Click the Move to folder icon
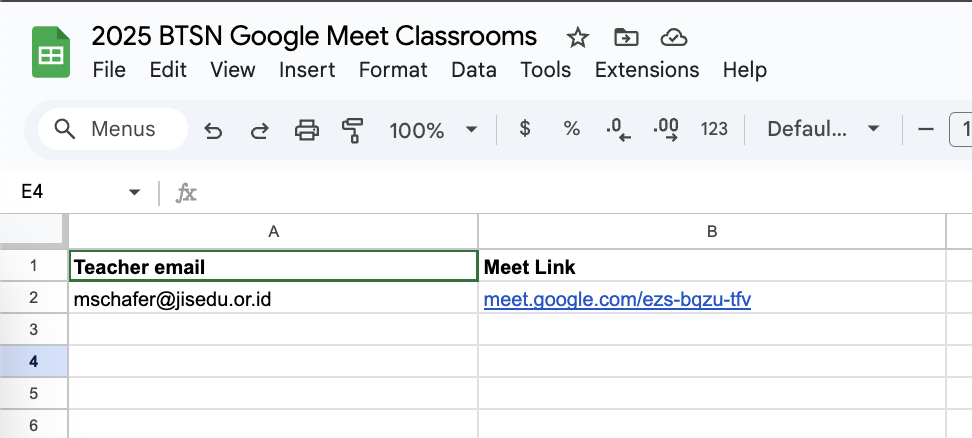 click(626, 38)
